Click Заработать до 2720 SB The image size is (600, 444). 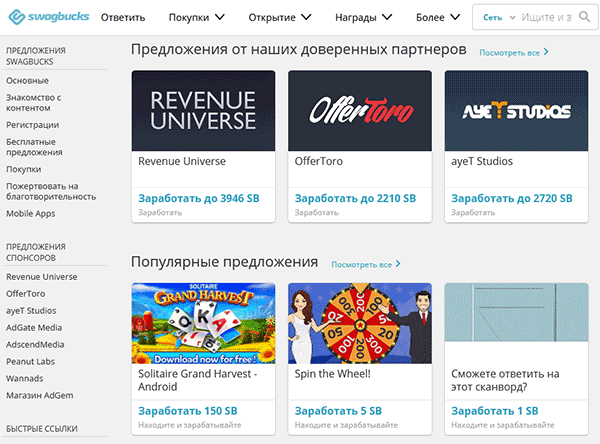pos(512,198)
